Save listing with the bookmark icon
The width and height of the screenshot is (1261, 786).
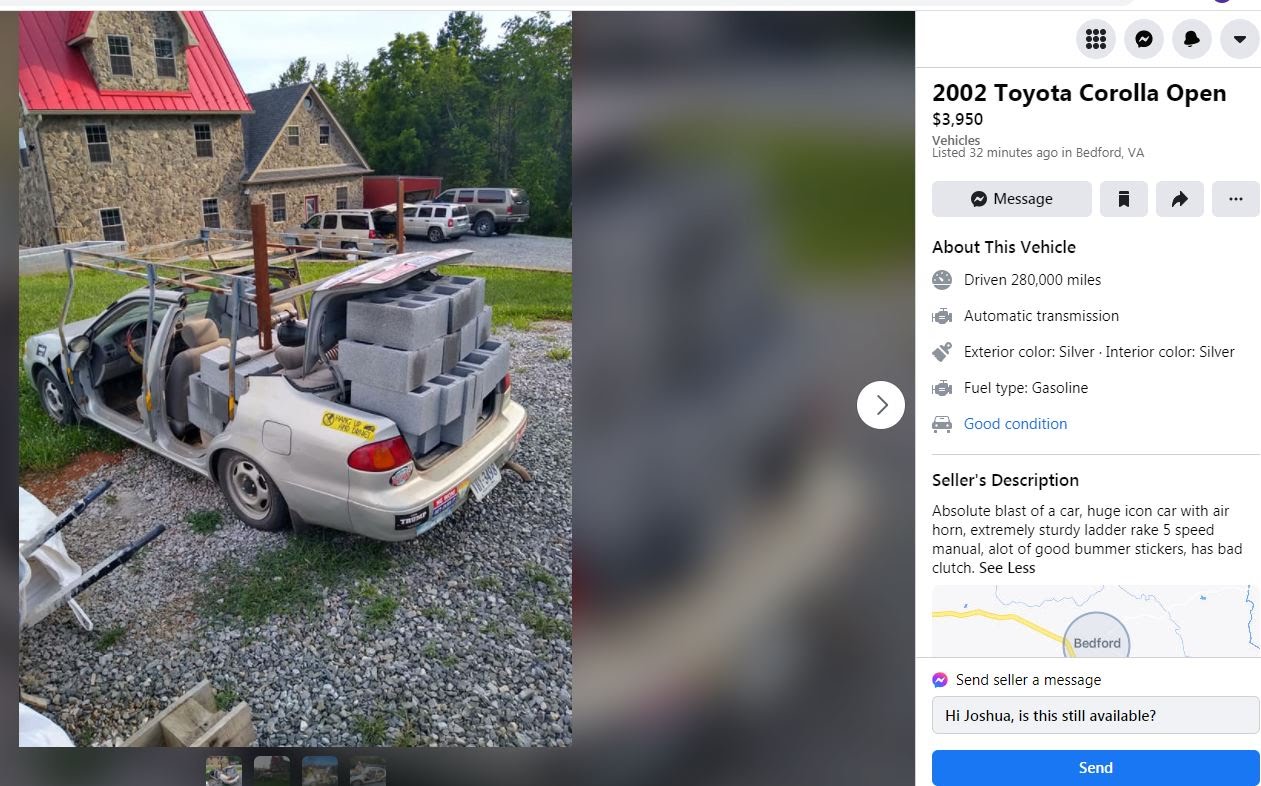tap(1124, 199)
